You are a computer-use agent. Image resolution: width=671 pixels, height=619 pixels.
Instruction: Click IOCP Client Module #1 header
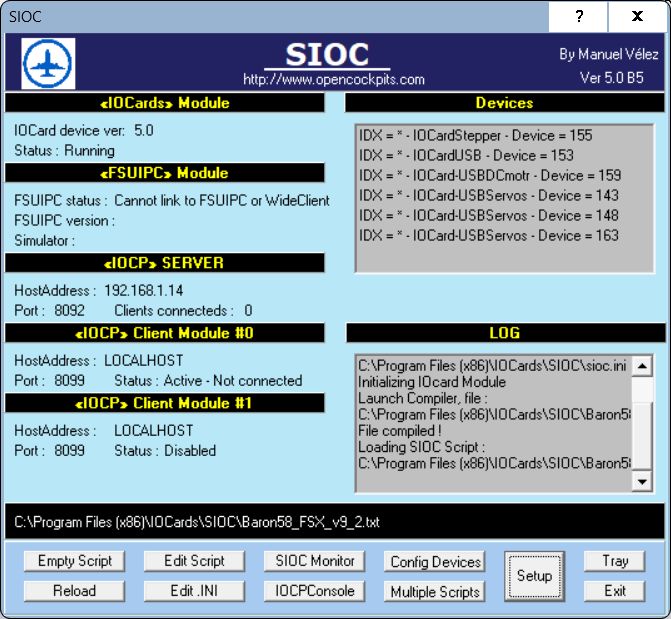[165, 403]
